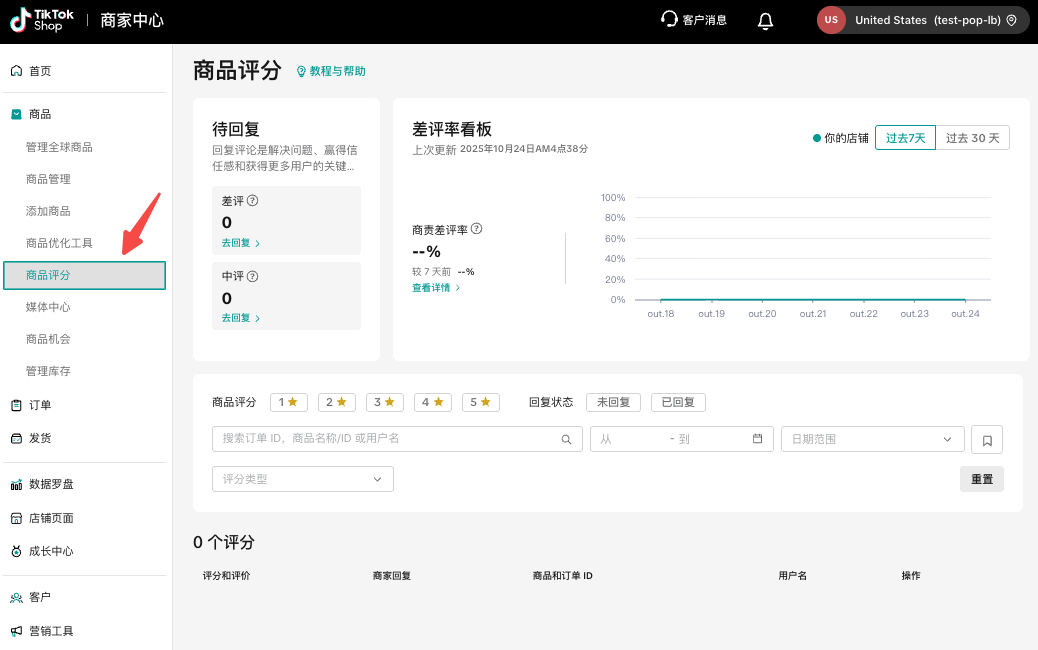Screen dimensions: 1038x650
Task: Open the calendar icon in the date field
Action: (756, 439)
